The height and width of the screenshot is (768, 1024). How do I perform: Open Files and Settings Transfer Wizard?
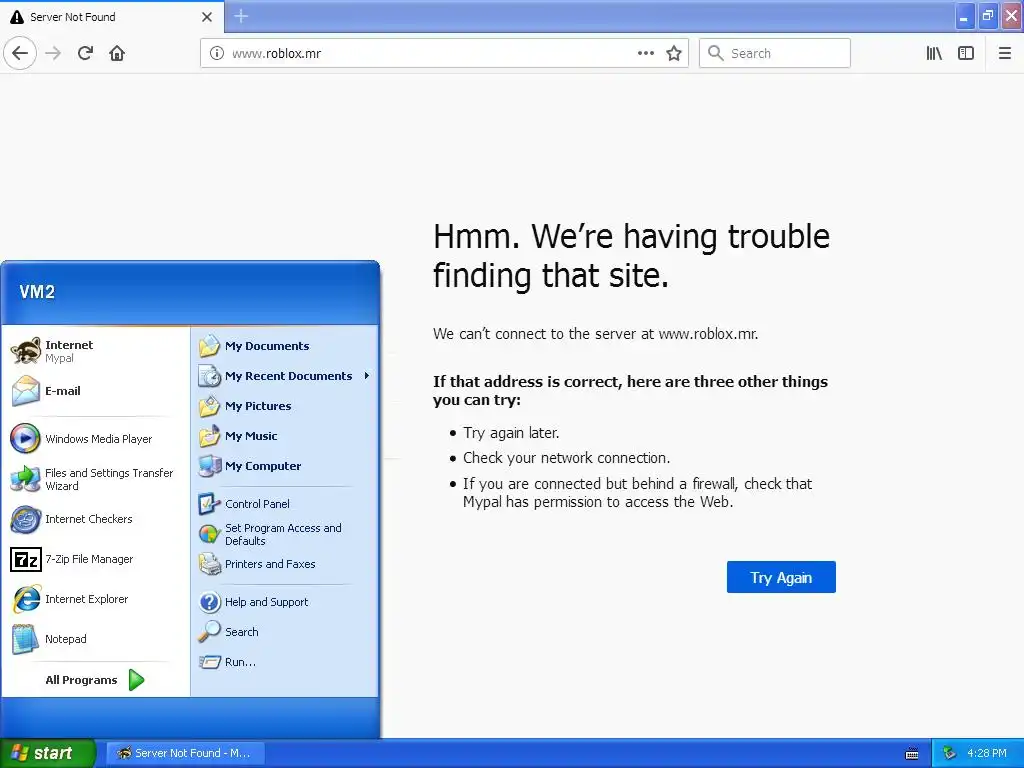(95, 479)
